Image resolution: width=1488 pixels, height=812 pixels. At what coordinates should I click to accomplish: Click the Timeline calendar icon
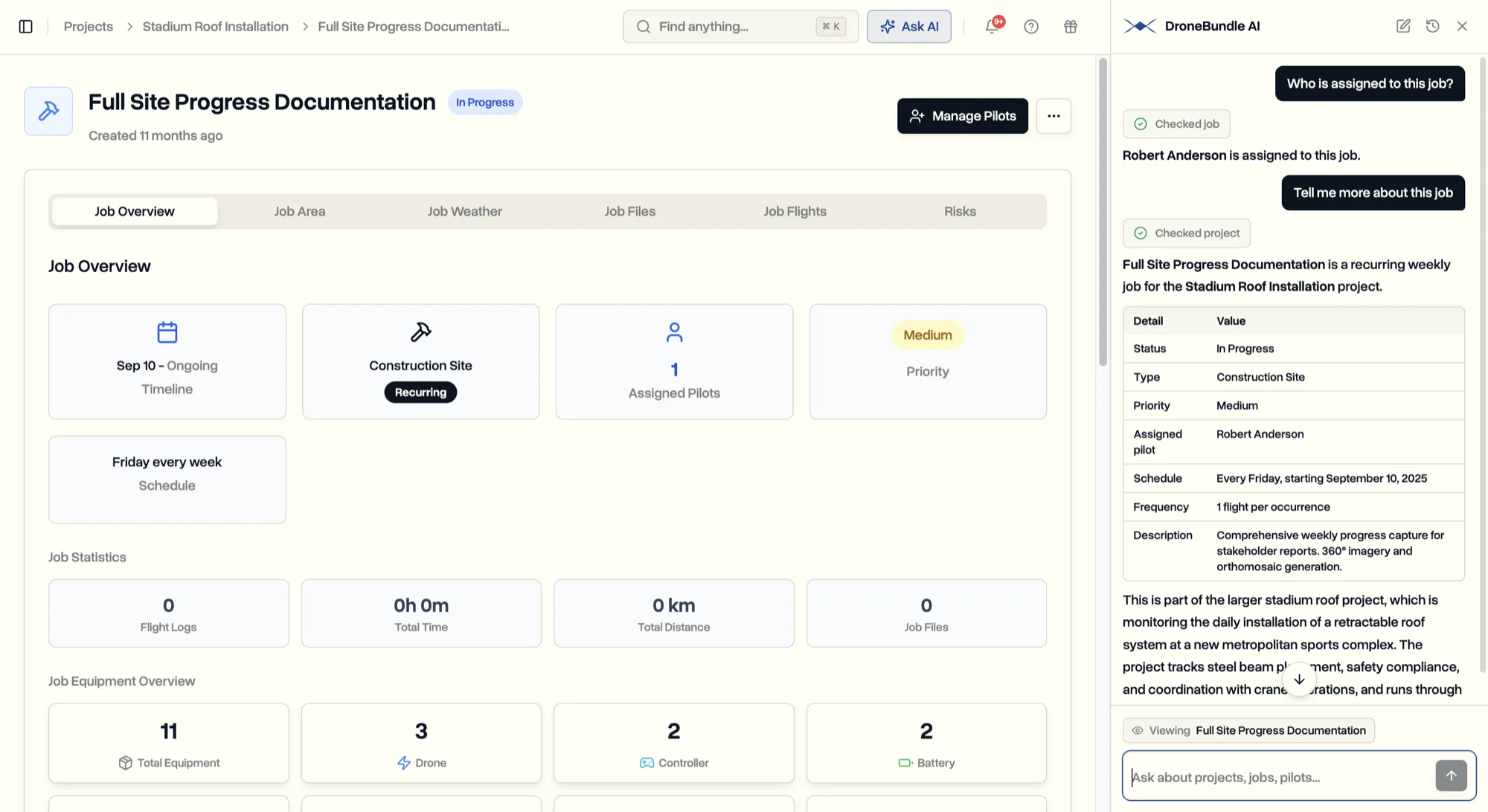tap(167, 332)
